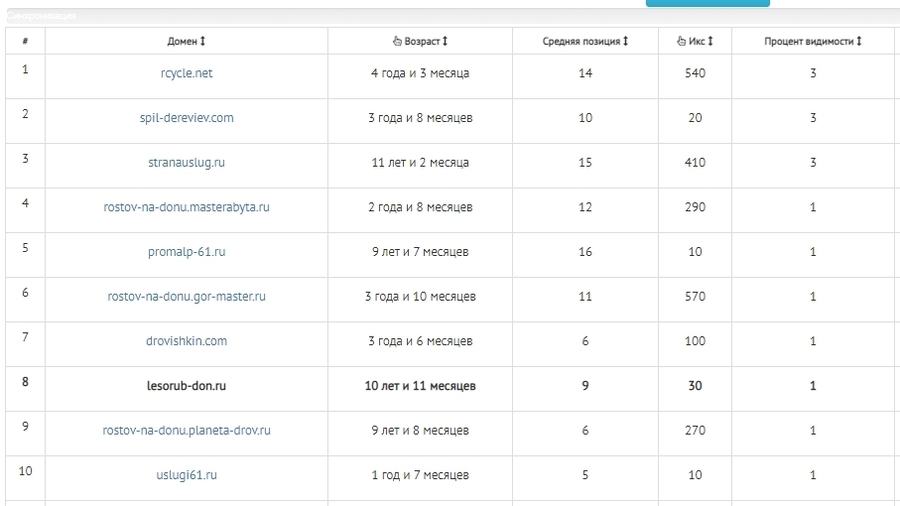Click Процент видимости header text
The image size is (900, 506).
(x=809, y=41)
